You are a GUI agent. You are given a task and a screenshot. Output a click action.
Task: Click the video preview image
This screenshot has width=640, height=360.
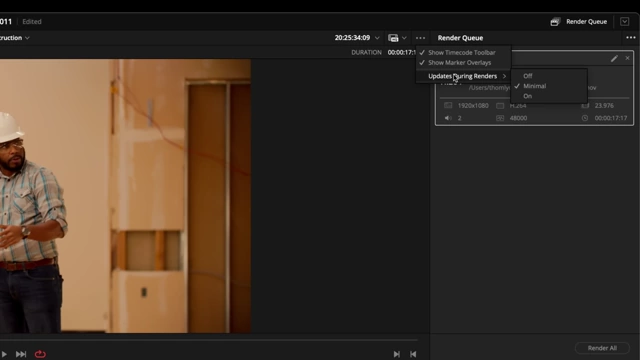click(125, 196)
